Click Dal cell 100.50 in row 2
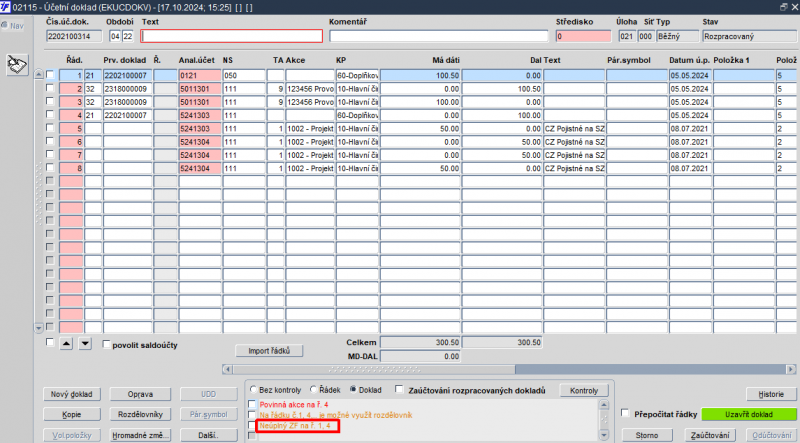This screenshot has width=800, height=443. 502,88
